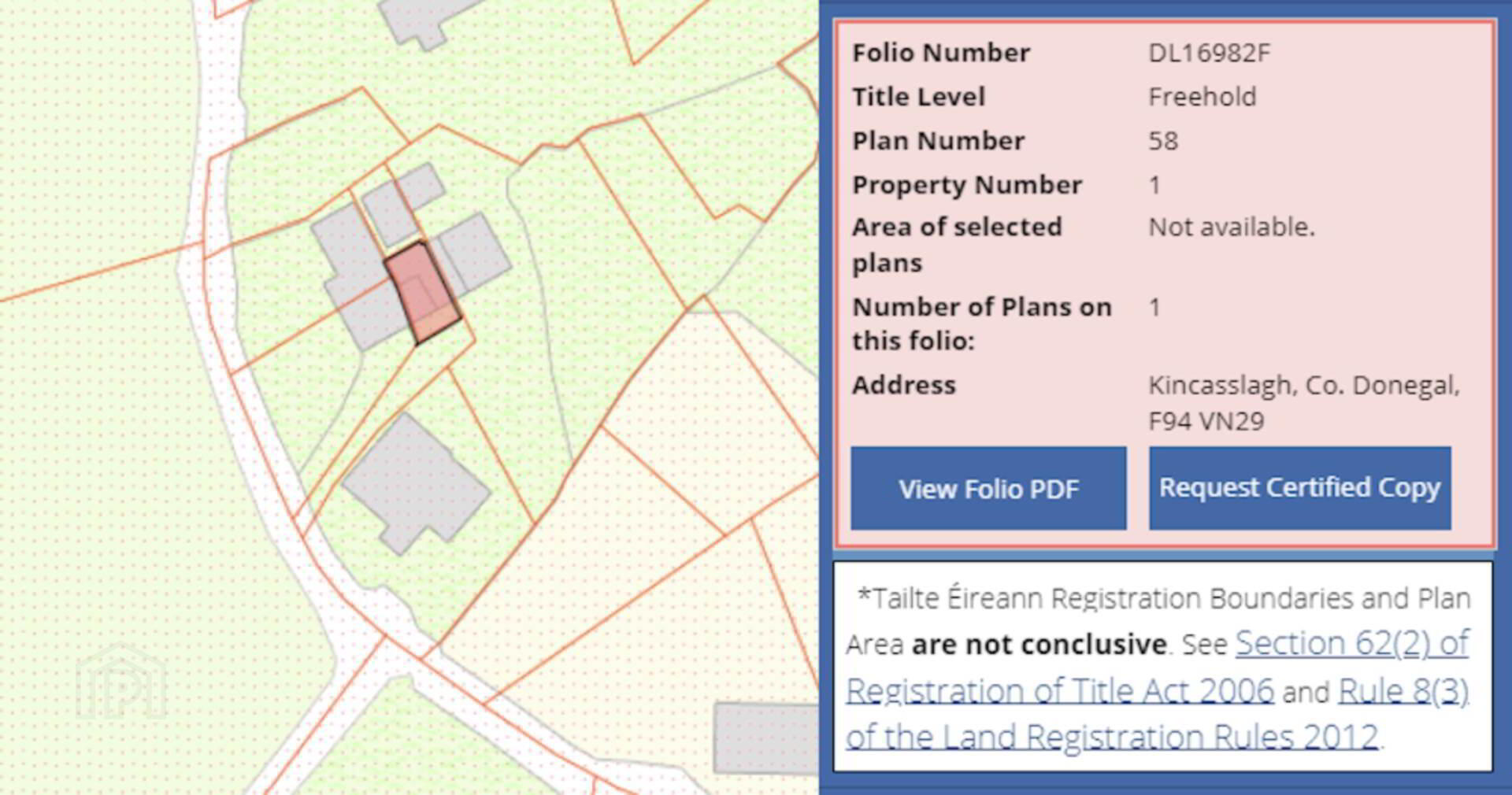The height and width of the screenshot is (795, 1512).
Task: Click the 'Folio Number' field label
Action: [941, 53]
